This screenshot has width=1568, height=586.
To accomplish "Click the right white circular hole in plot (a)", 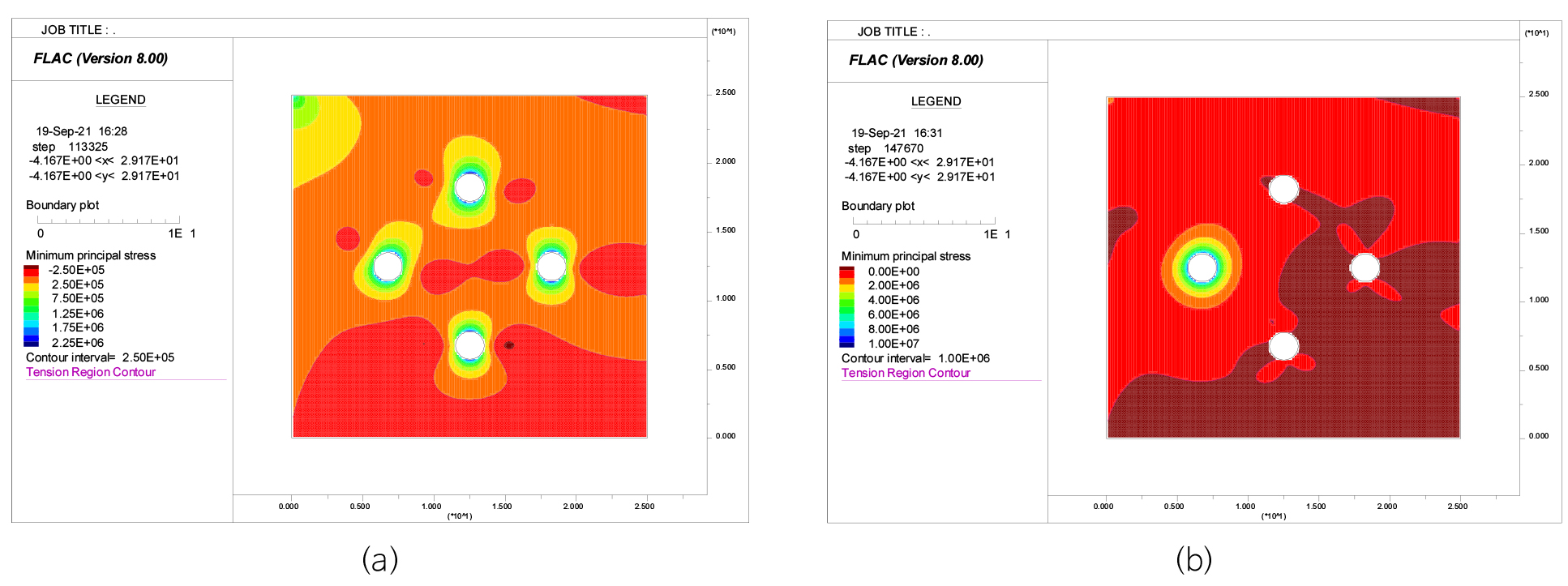I will coord(551,265).
